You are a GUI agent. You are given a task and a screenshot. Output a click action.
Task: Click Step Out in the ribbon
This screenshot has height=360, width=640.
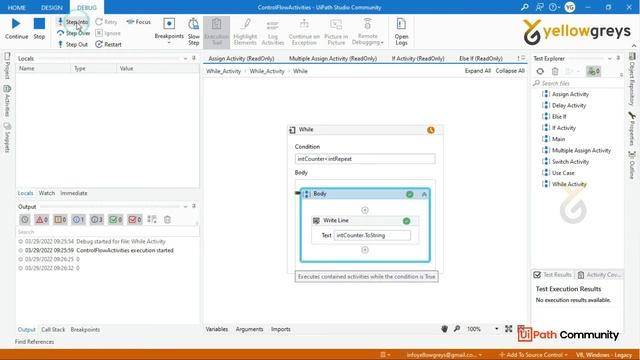click(x=73, y=44)
